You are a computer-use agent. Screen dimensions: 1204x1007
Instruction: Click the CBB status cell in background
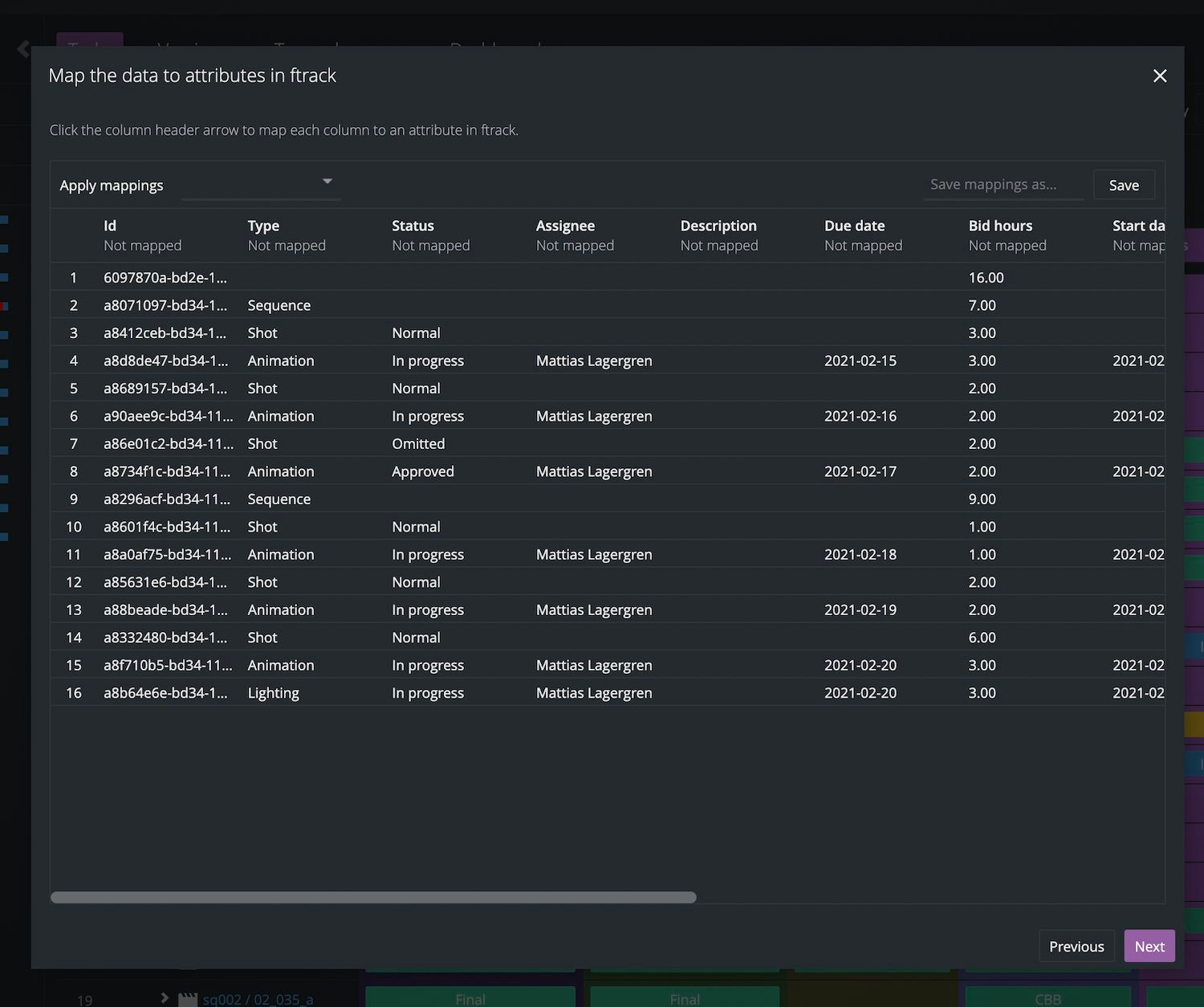[1047, 997]
